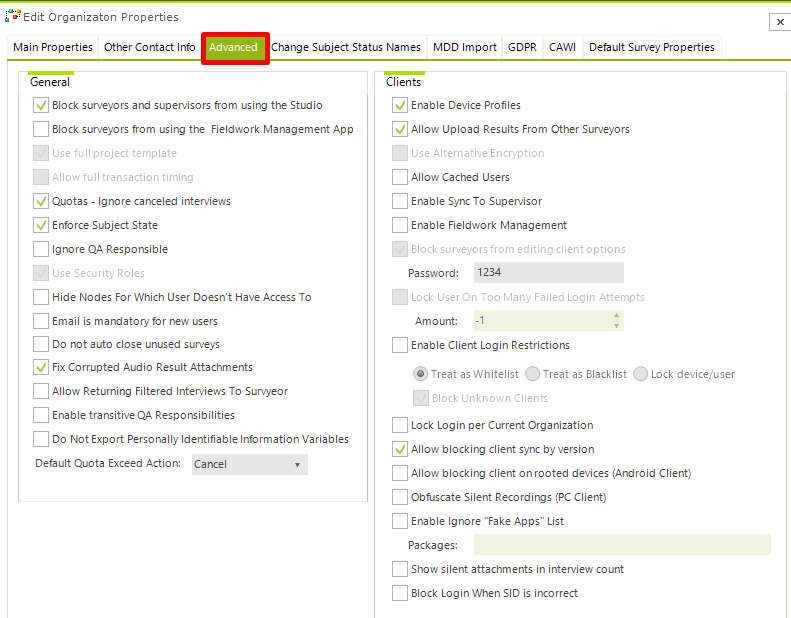Enable Do Not Export Personally Identifiable Information
Screen dimensions: 791x618
(41, 439)
